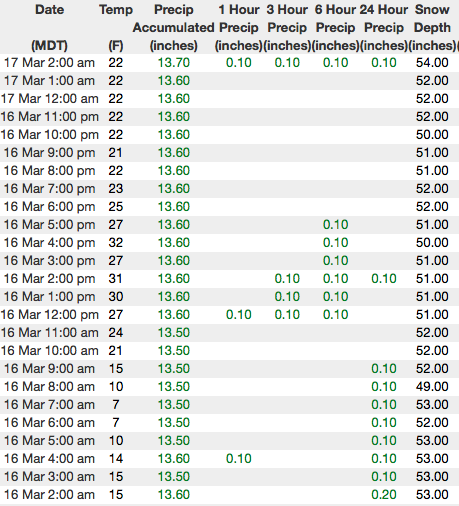This screenshot has width=459, height=506.
Task: Click the 16 Mar 11:00 pm date cell
Action: tap(49, 117)
